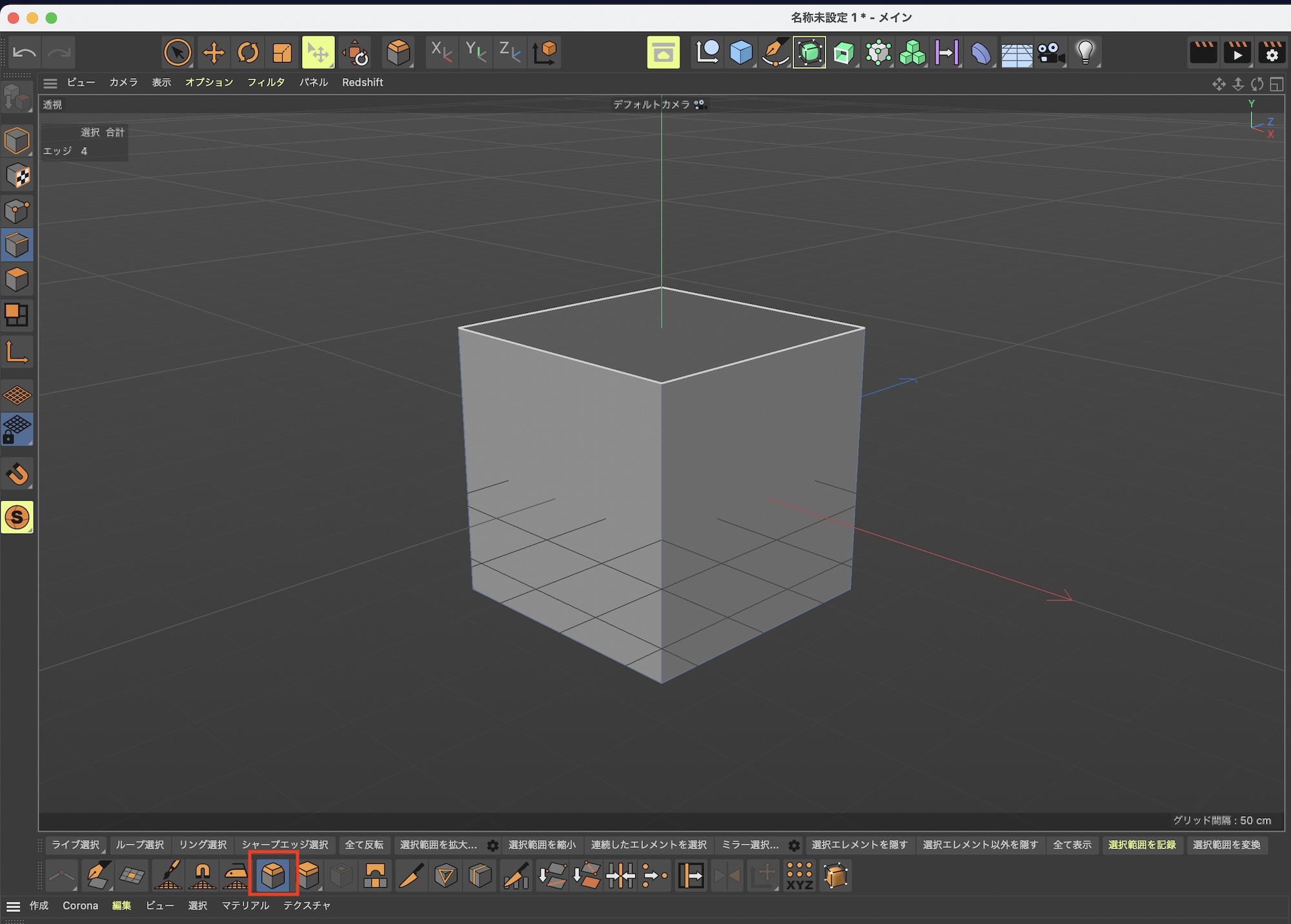Toggle viewport Solo S button
1291x924 pixels.
click(x=17, y=517)
